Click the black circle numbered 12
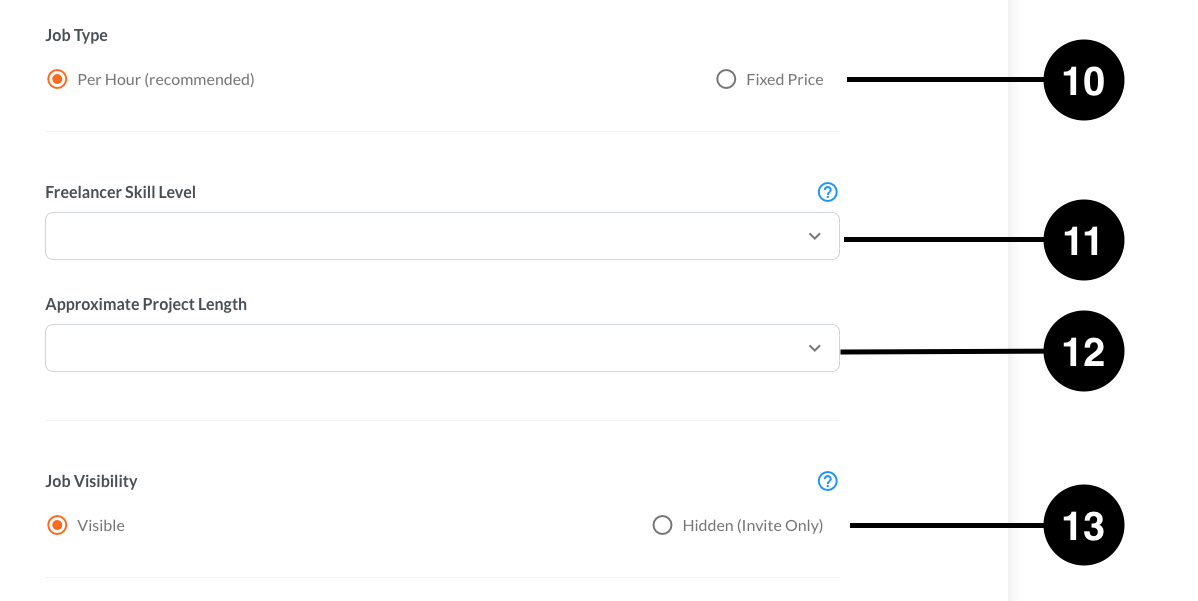This screenshot has height=601, width=1198. 1083,351
